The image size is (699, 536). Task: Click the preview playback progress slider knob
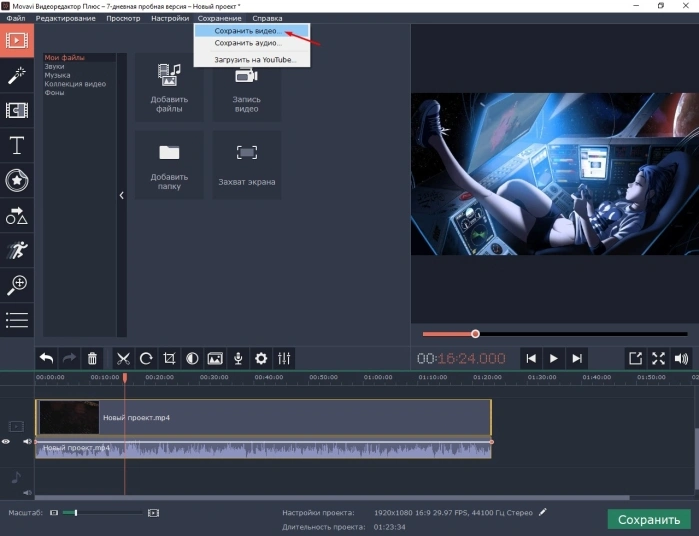(x=475, y=334)
